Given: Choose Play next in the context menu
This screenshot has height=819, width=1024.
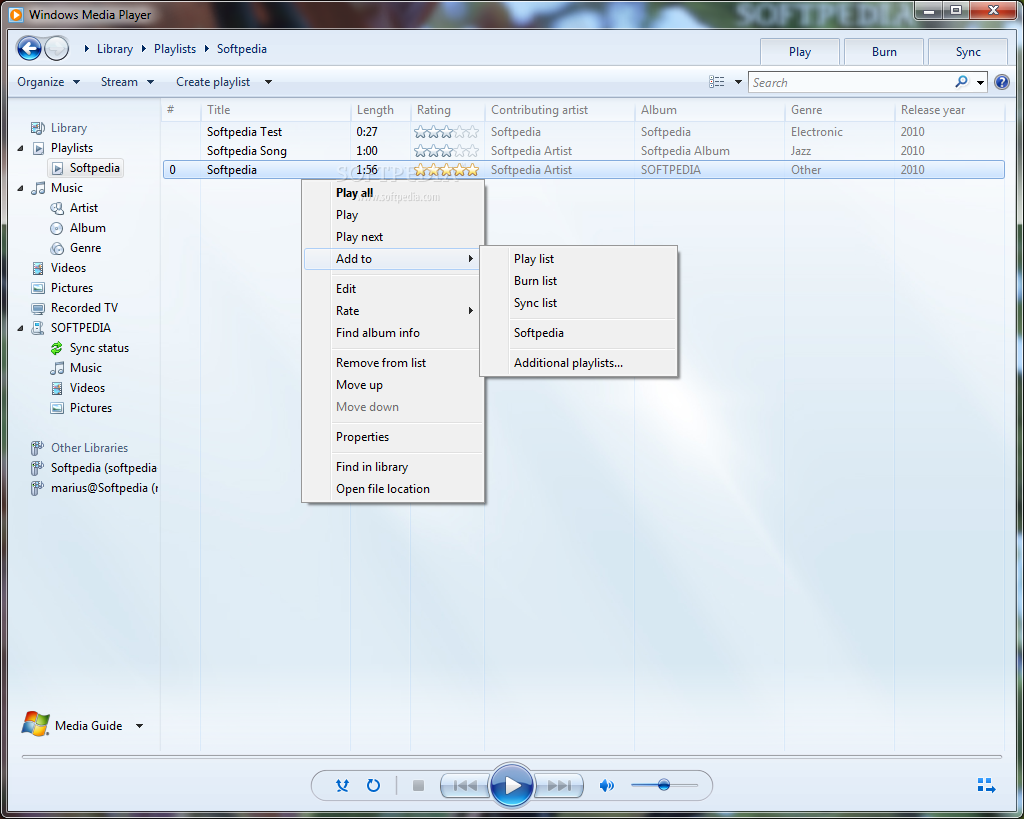Looking at the screenshot, I should [393, 237].
